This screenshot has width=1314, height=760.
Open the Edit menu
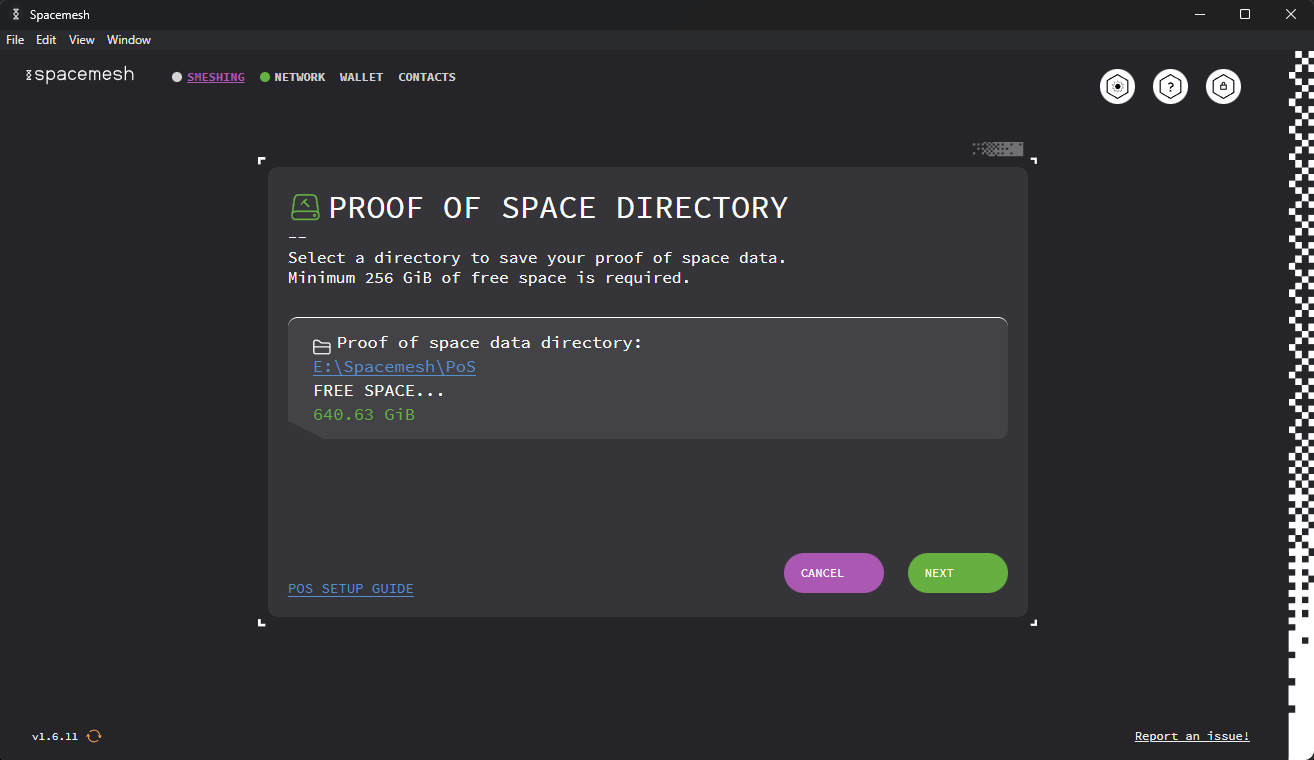coord(46,40)
